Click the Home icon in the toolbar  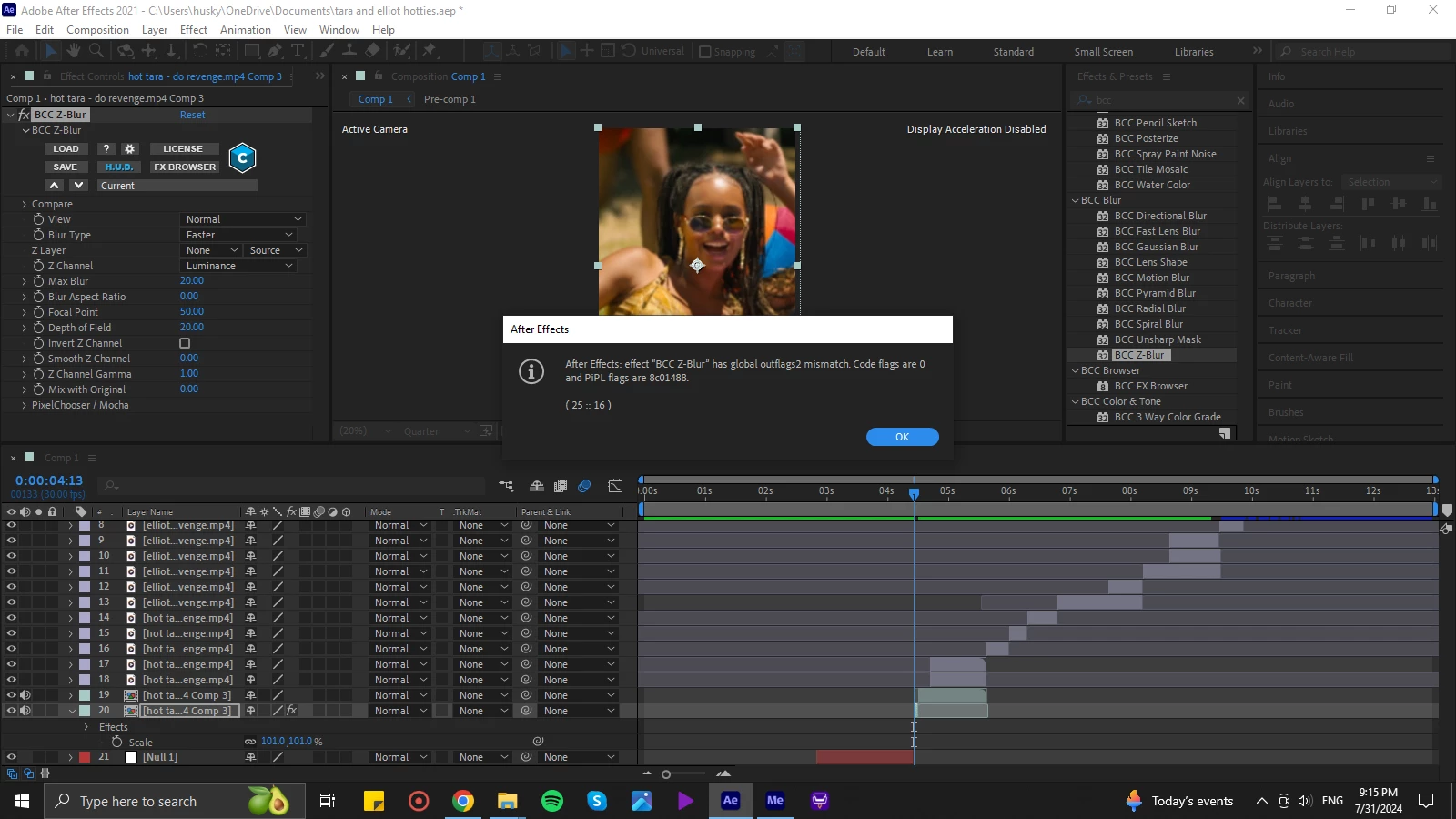(22, 51)
